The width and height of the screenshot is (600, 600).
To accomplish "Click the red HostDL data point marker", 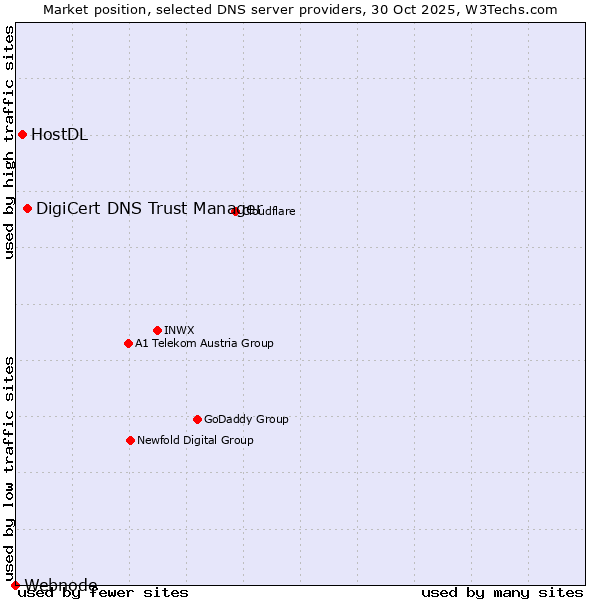I will 22,134.
